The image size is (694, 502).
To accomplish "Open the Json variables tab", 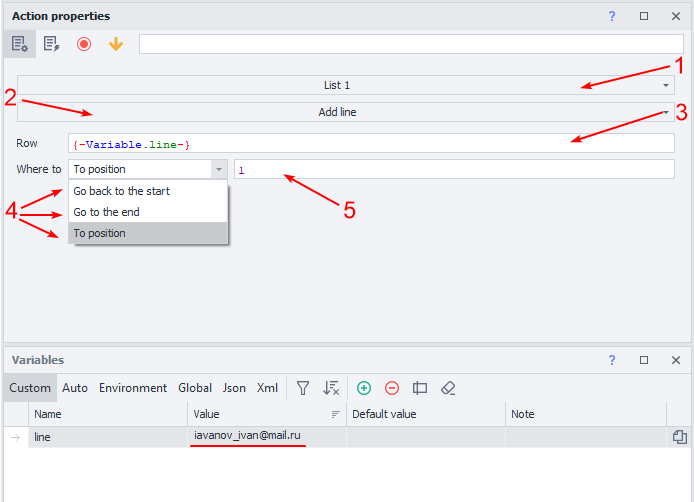I will click(234, 388).
